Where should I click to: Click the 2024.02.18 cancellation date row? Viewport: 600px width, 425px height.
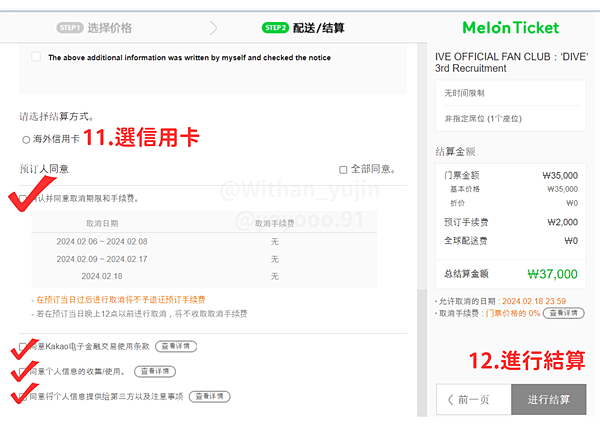[204, 276]
